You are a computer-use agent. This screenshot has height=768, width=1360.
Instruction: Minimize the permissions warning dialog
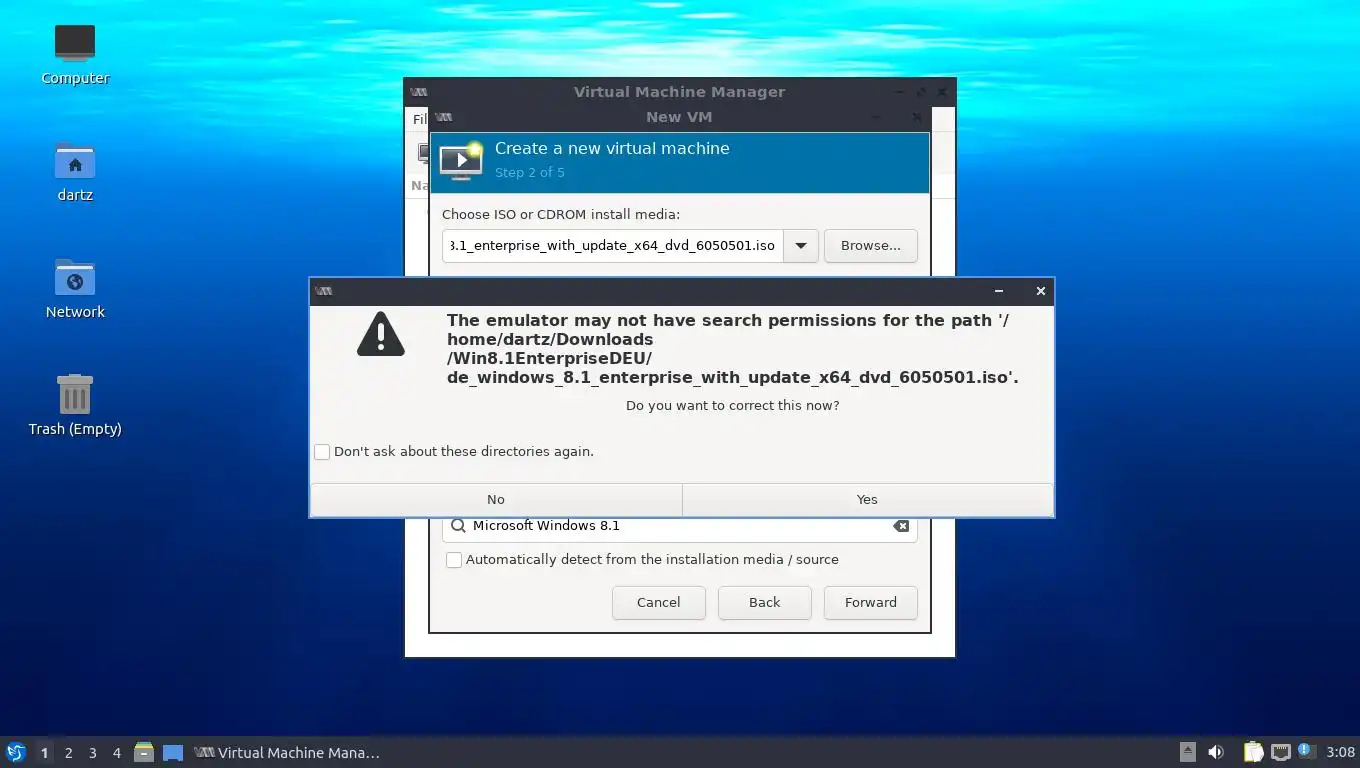coord(998,291)
